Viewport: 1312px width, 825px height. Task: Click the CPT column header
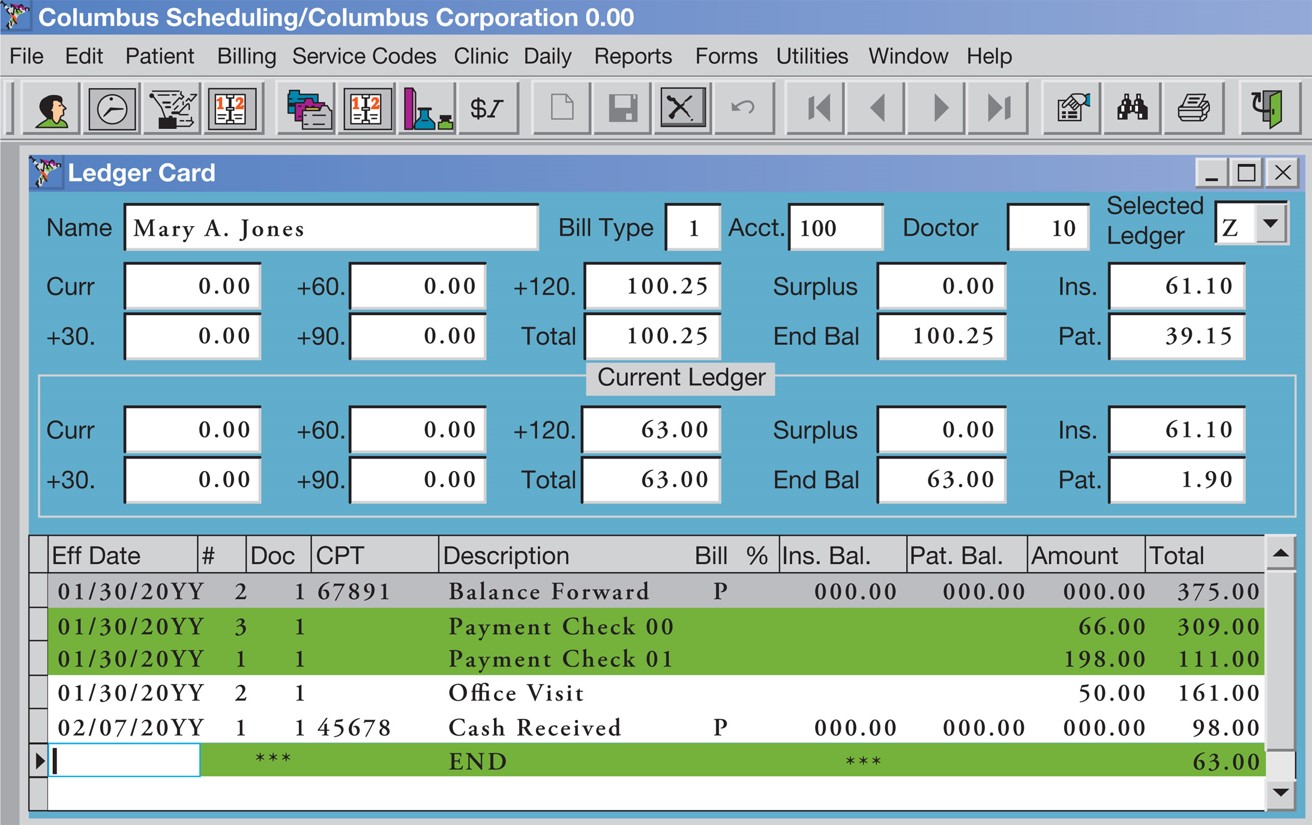(x=375, y=556)
